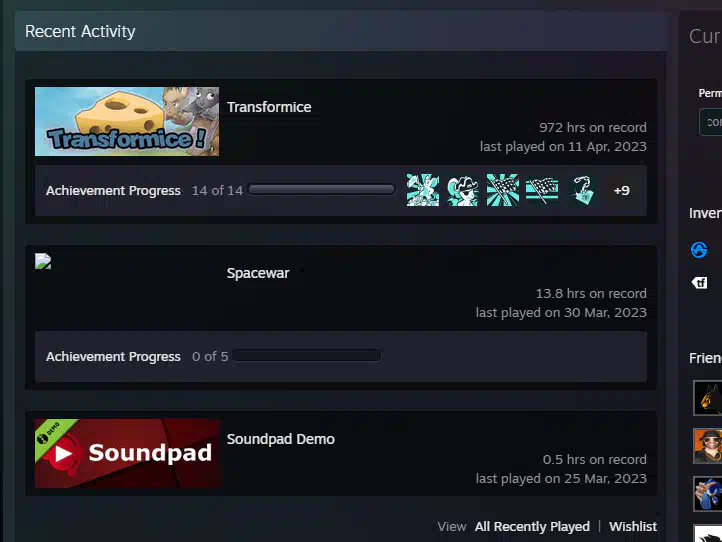Click the first Transformice achievement badge icon

(423, 190)
